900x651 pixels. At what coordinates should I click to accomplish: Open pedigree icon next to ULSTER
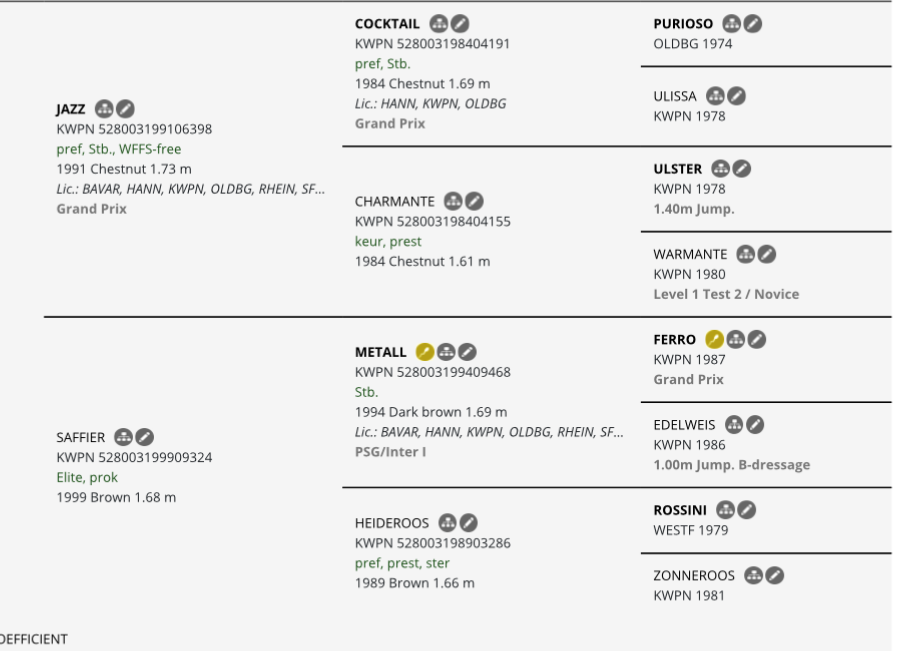pyautogui.click(x=720, y=168)
